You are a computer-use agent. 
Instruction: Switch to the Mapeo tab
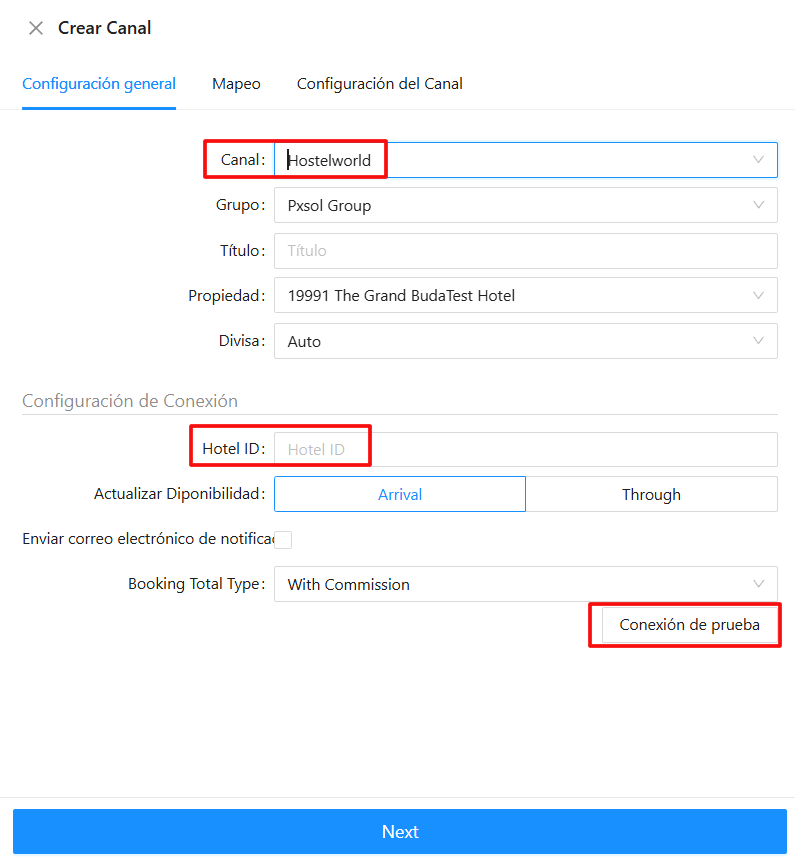[x=236, y=84]
